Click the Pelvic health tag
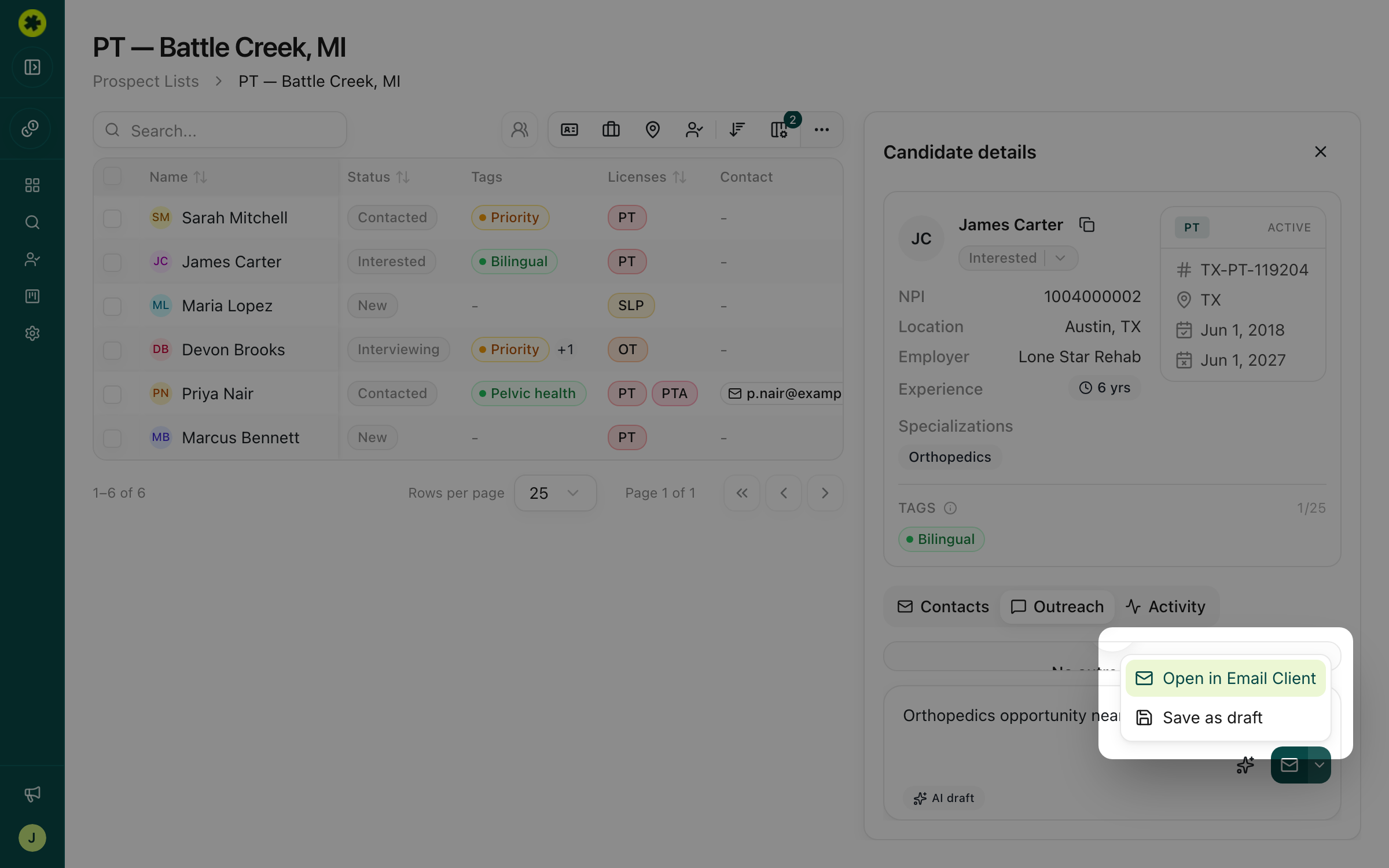This screenshot has width=1389, height=868. (x=529, y=393)
